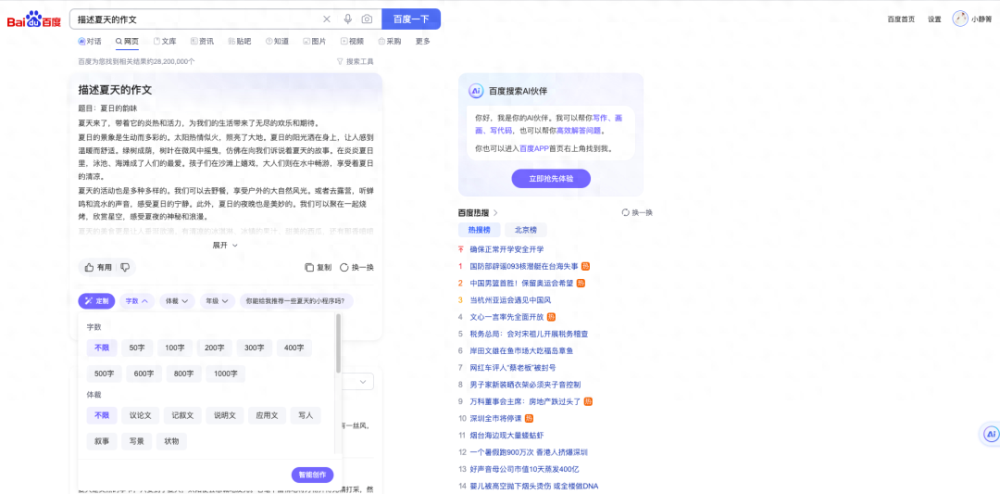The image size is (1000, 494).
Task: Switch to the 知道 tab
Action: click(x=277, y=41)
